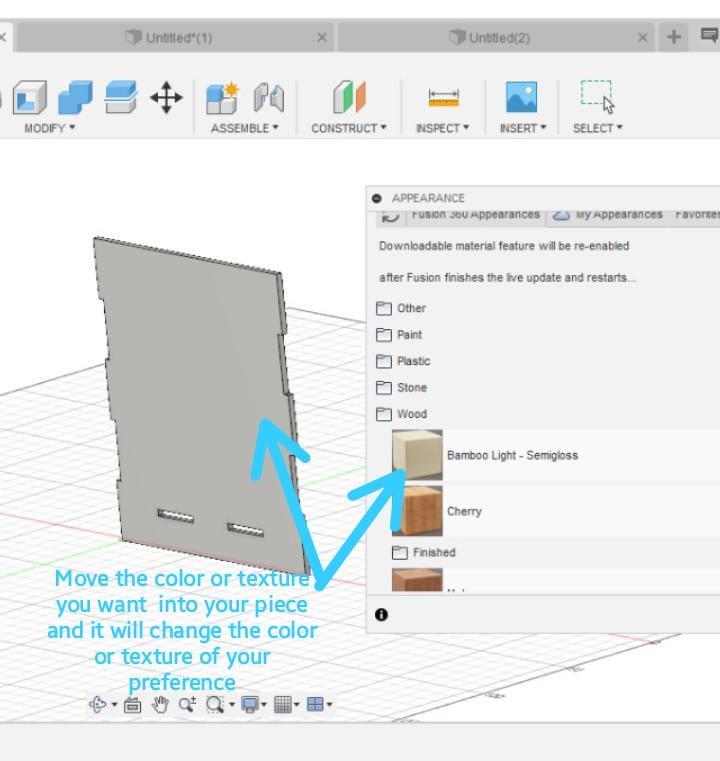720x761 pixels.
Task: Open the Favorites tab
Action: pos(697,215)
